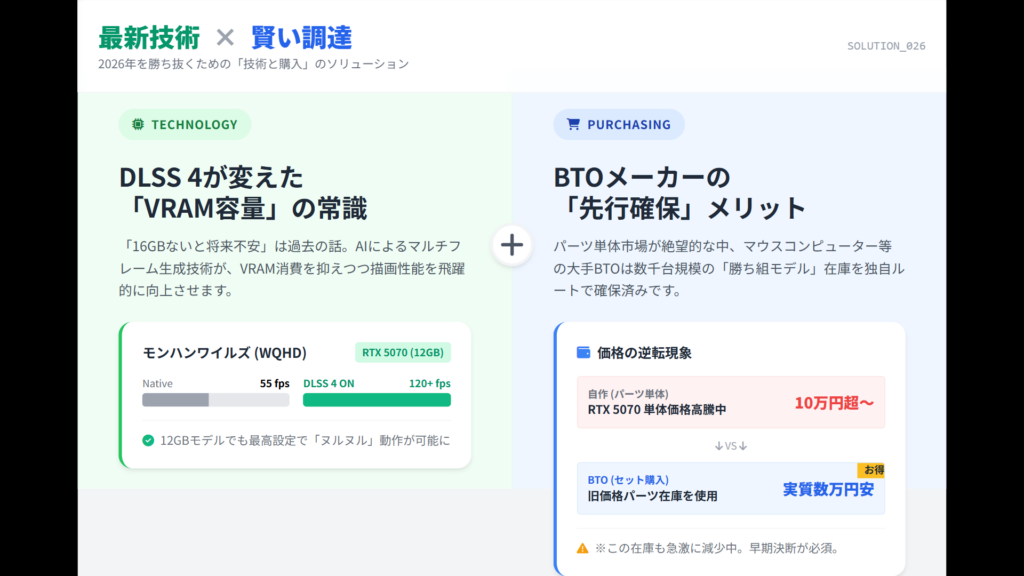Click the ↓VS↓ separator between price rows

coord(731,445)
